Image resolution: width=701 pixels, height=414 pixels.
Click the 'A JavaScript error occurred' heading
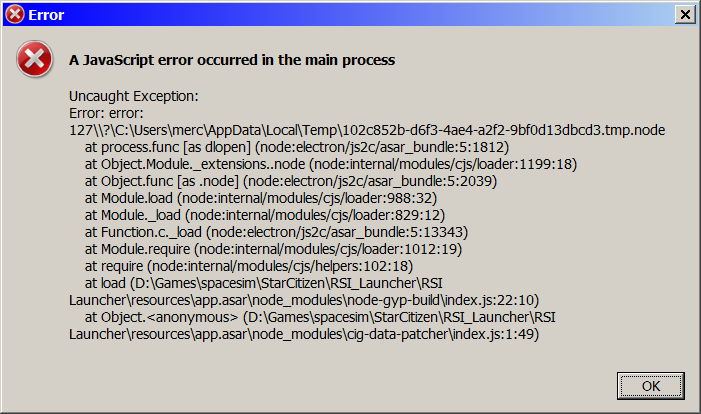click(231, 60)
